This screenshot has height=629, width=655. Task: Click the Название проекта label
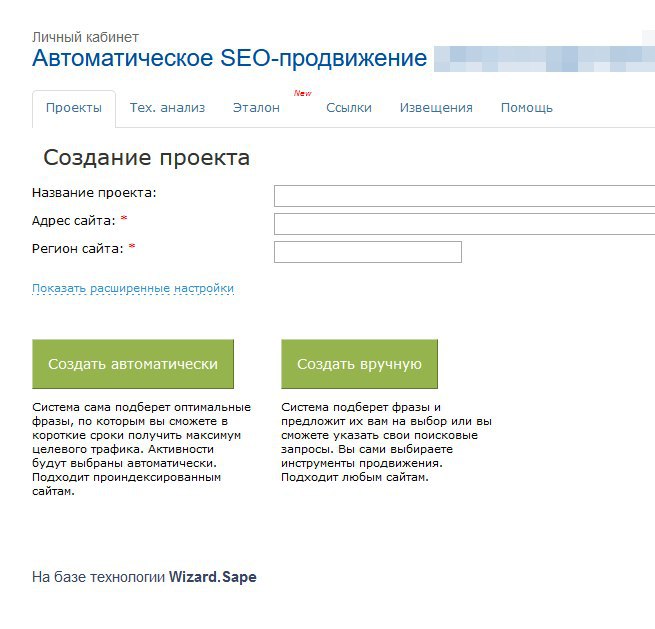[94, 193]
